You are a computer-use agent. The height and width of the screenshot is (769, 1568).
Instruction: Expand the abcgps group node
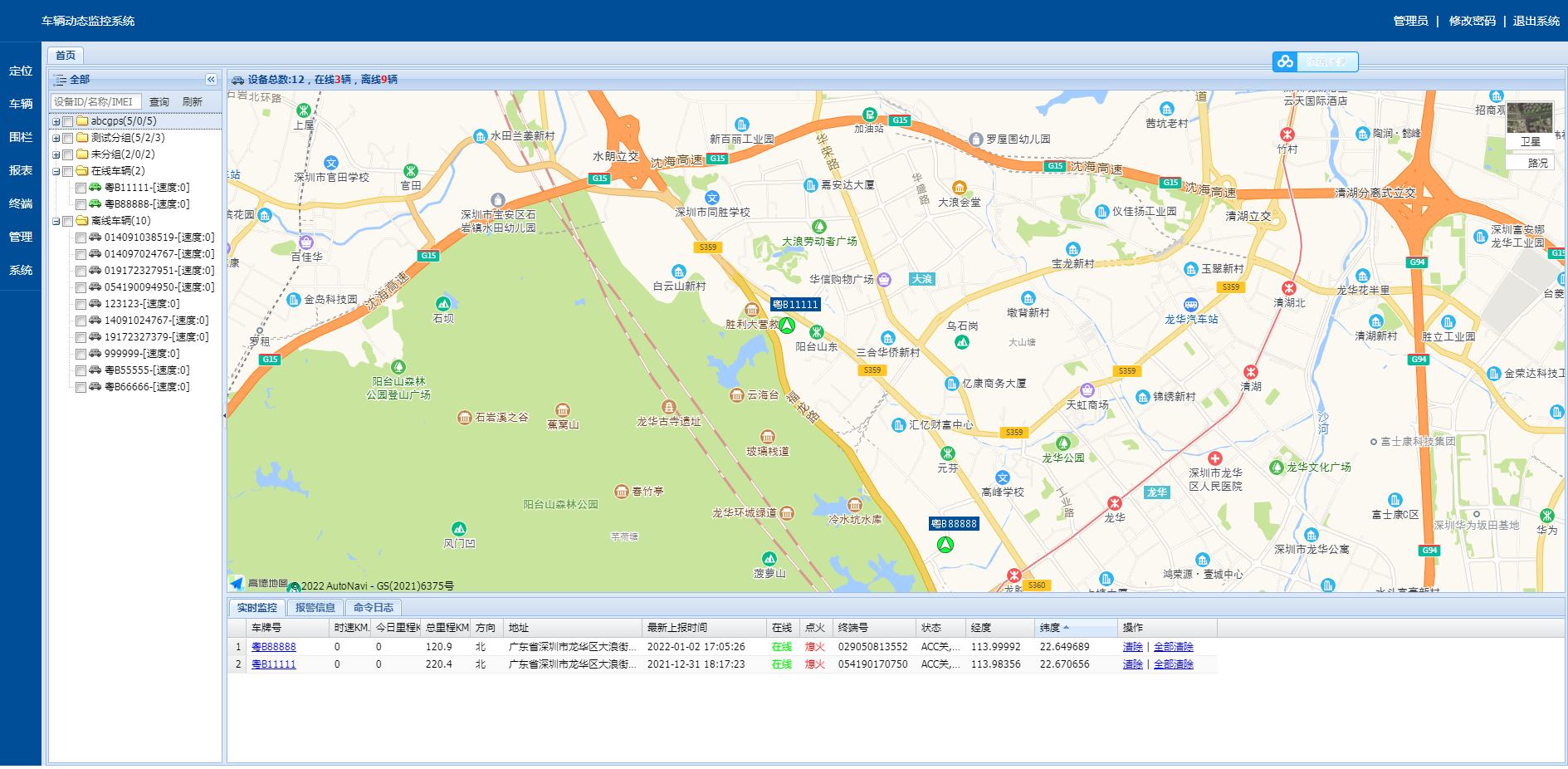point(56,121)
